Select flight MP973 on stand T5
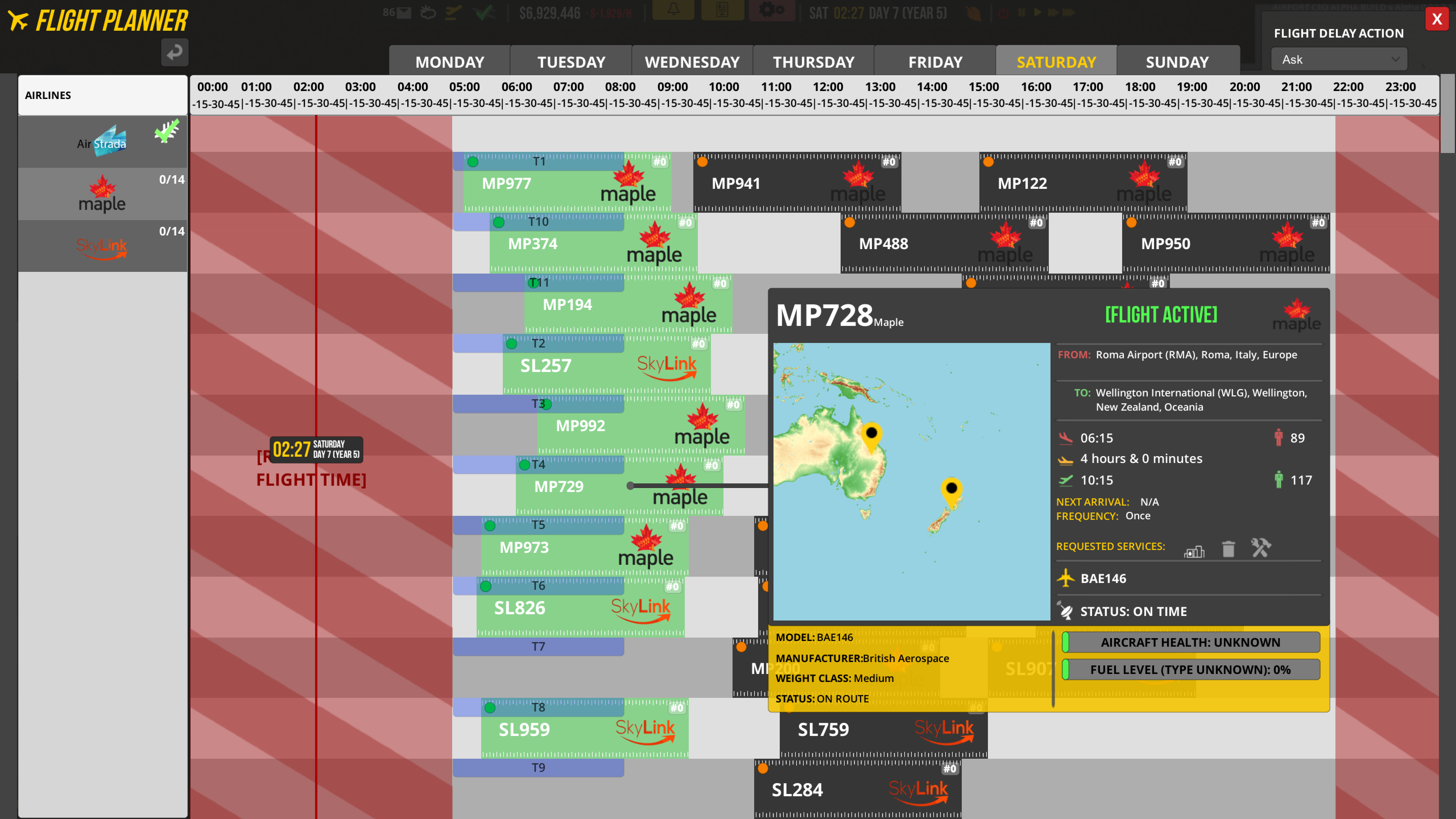 [585, 547]
